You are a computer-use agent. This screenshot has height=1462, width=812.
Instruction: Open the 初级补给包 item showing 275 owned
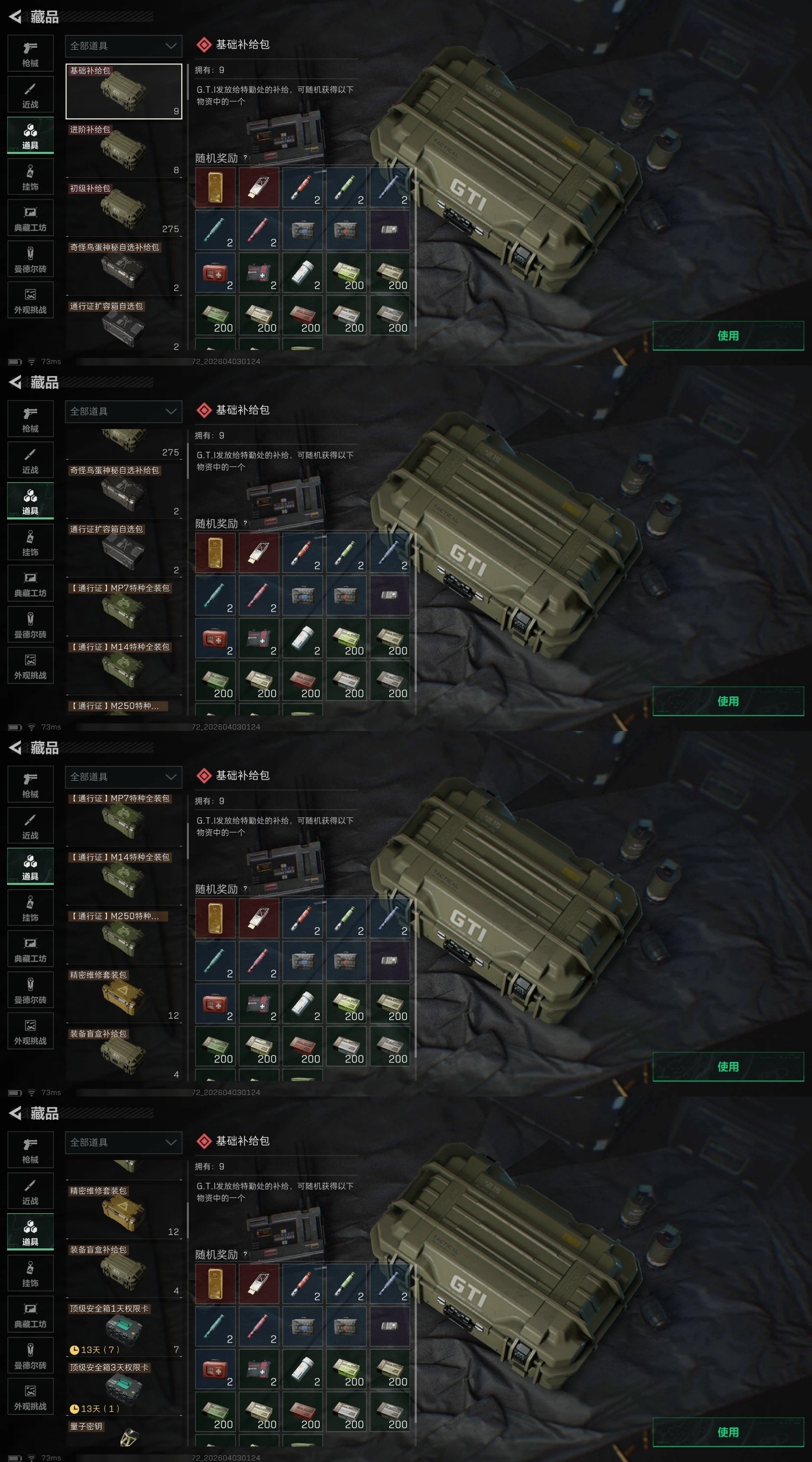tap(124, 209)
